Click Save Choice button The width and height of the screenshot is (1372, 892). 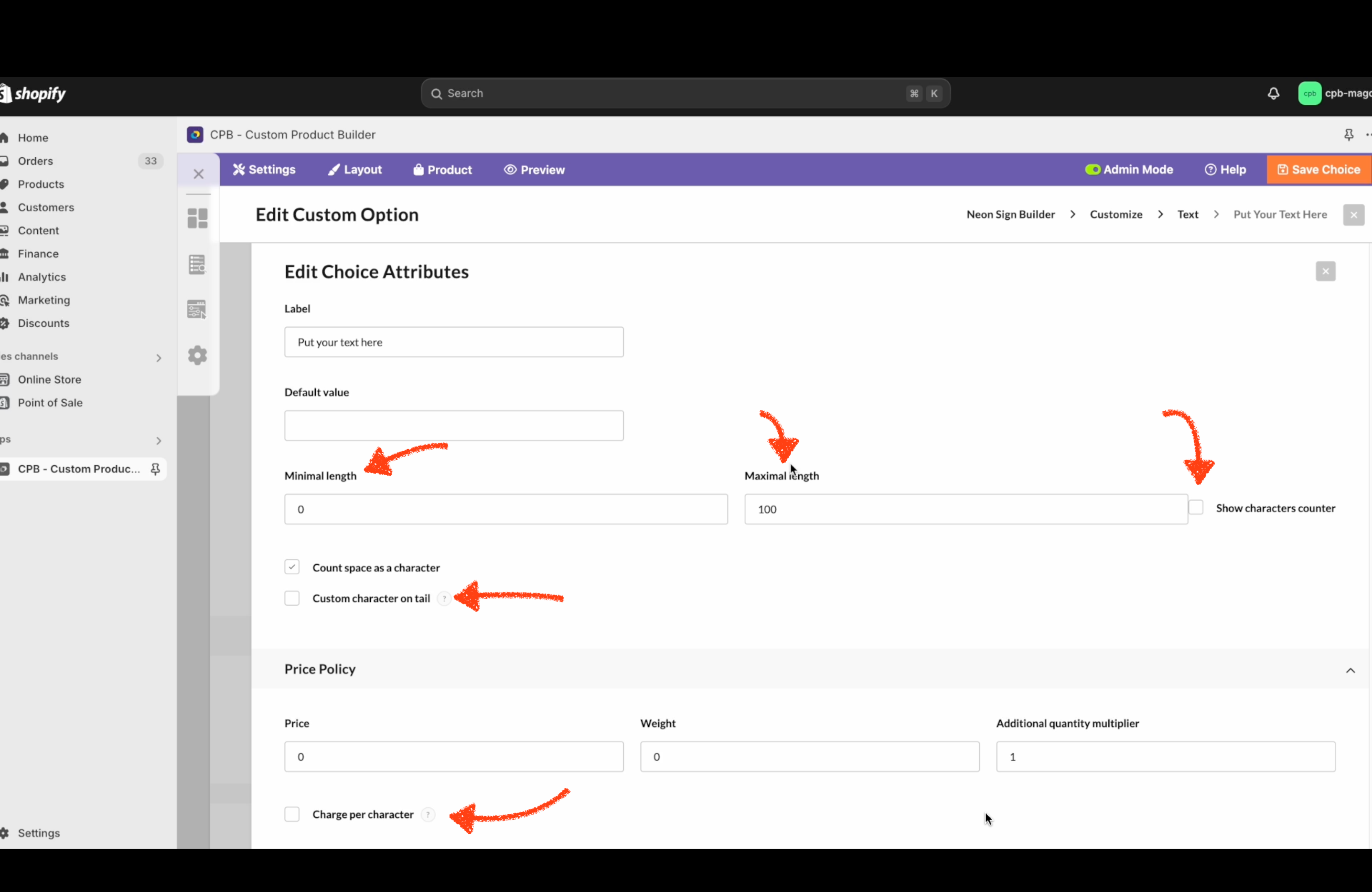(1318, 169)
